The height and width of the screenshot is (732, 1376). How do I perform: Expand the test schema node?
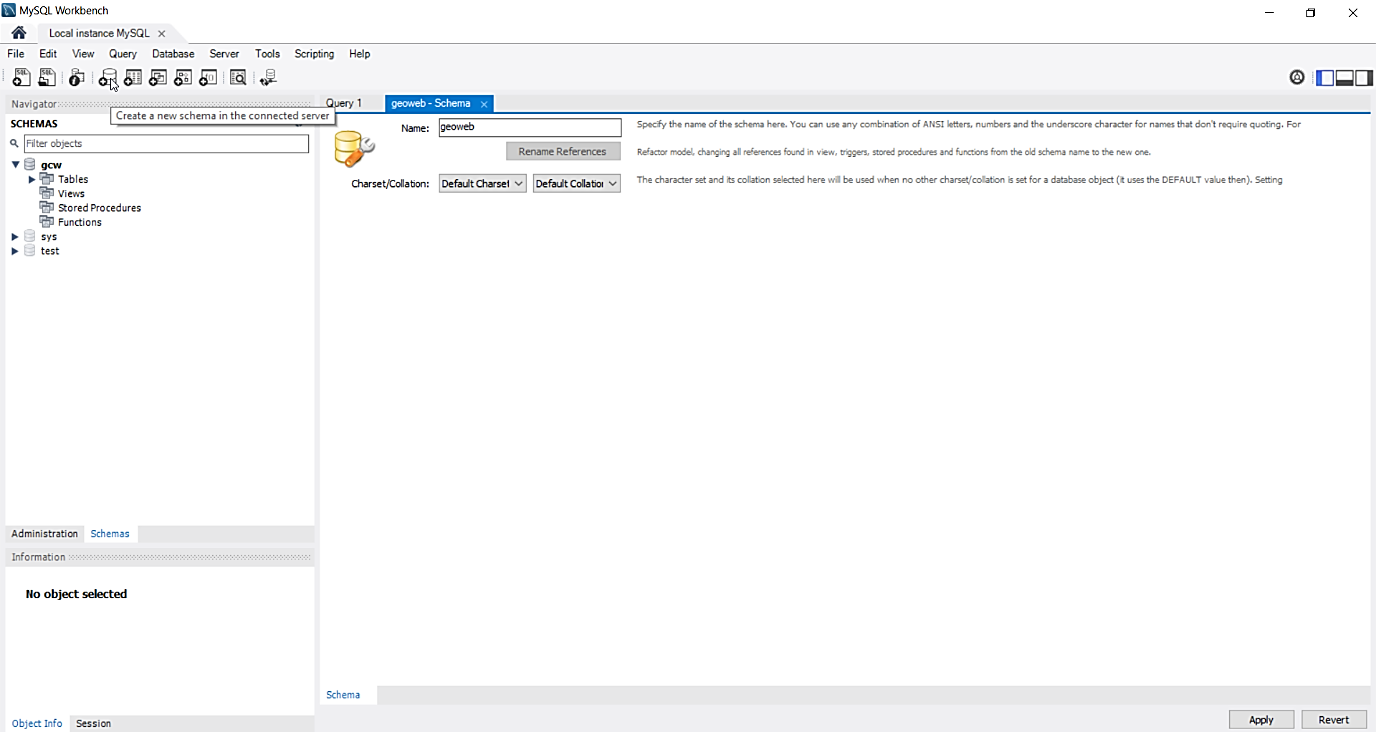15,251
